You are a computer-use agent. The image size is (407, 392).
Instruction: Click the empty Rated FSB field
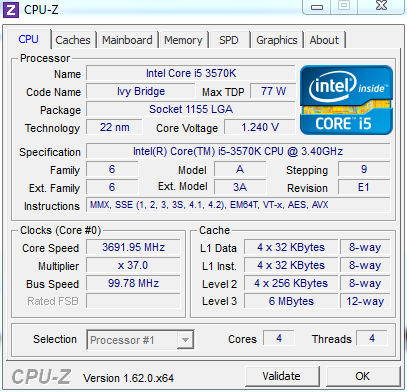tap(133, 301)
